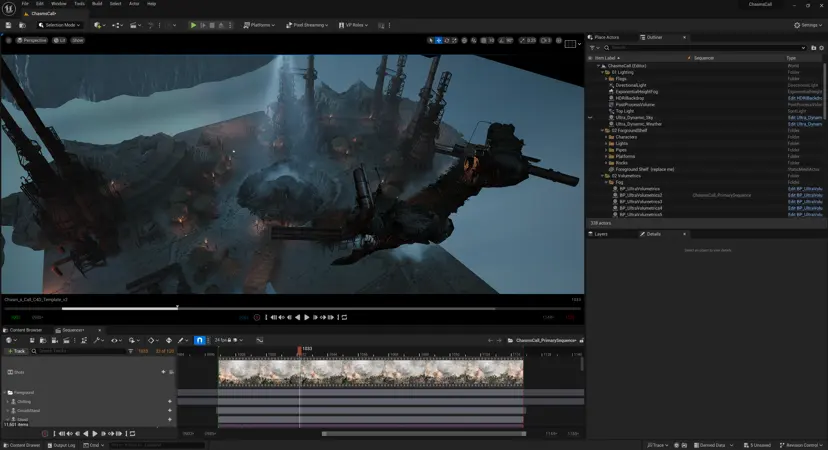Expand the Characters folder in Outliner
The width and height of the screenshot is (828, 450).
pyautogui.click(x=606, y=137)
